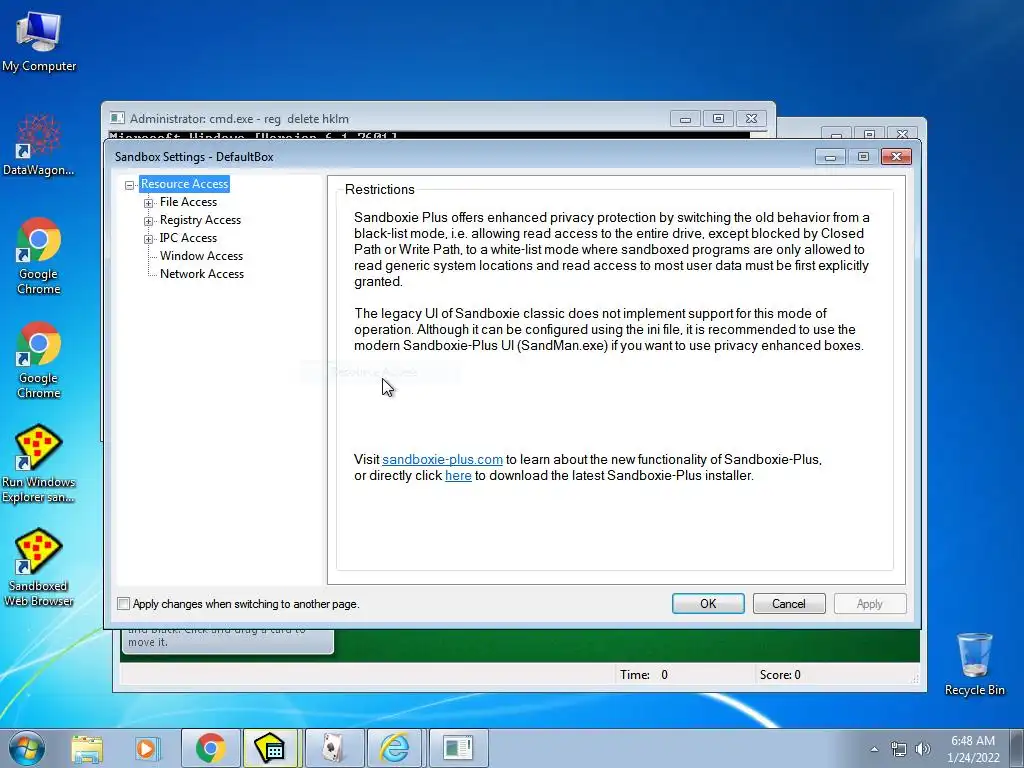This screenshot has width=1024, height=768.
Task: Open Windows Media Player taskbar icon
Action: click(146, 748)
